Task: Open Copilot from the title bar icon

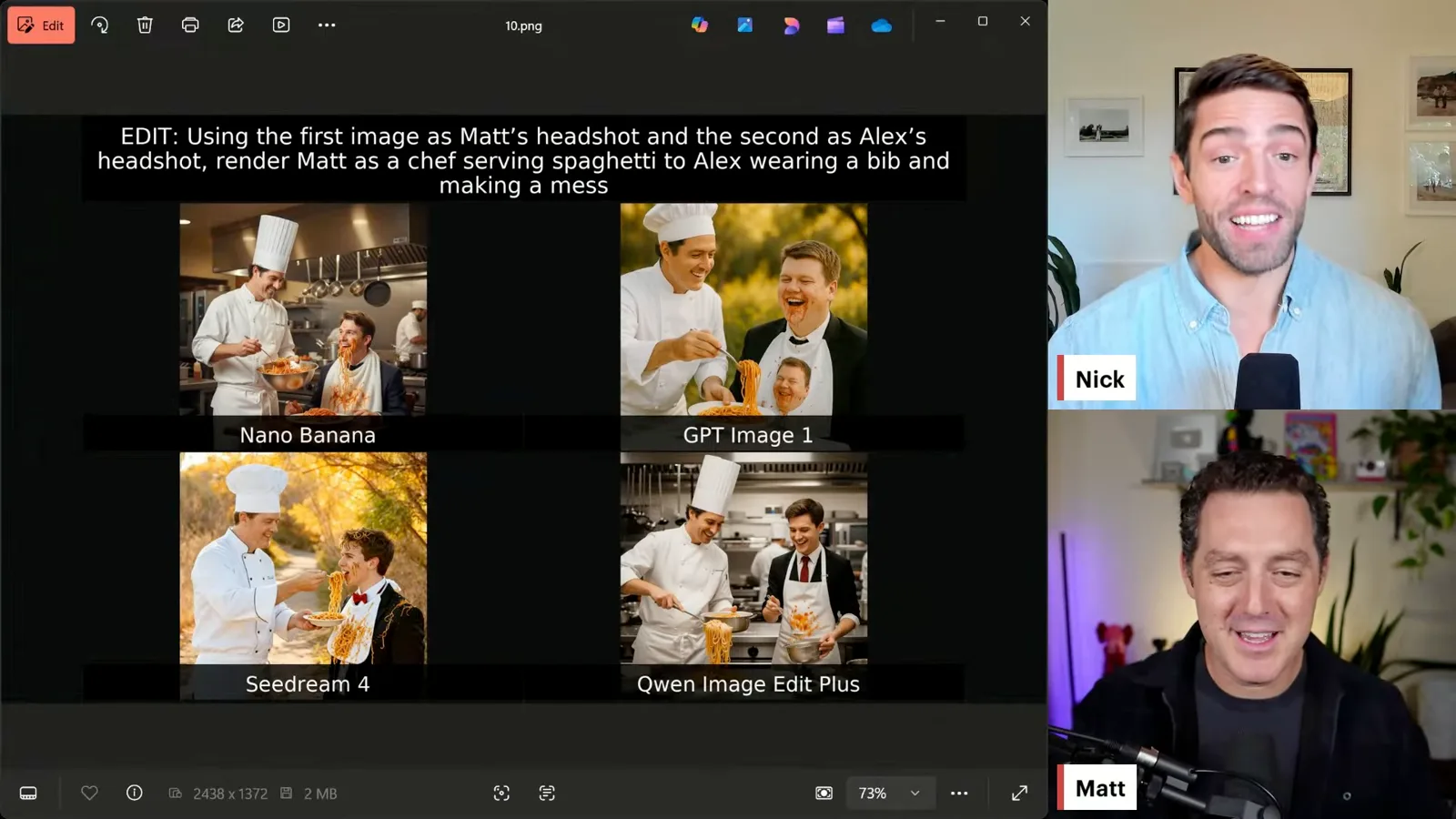Action: [x=699, y=25]
